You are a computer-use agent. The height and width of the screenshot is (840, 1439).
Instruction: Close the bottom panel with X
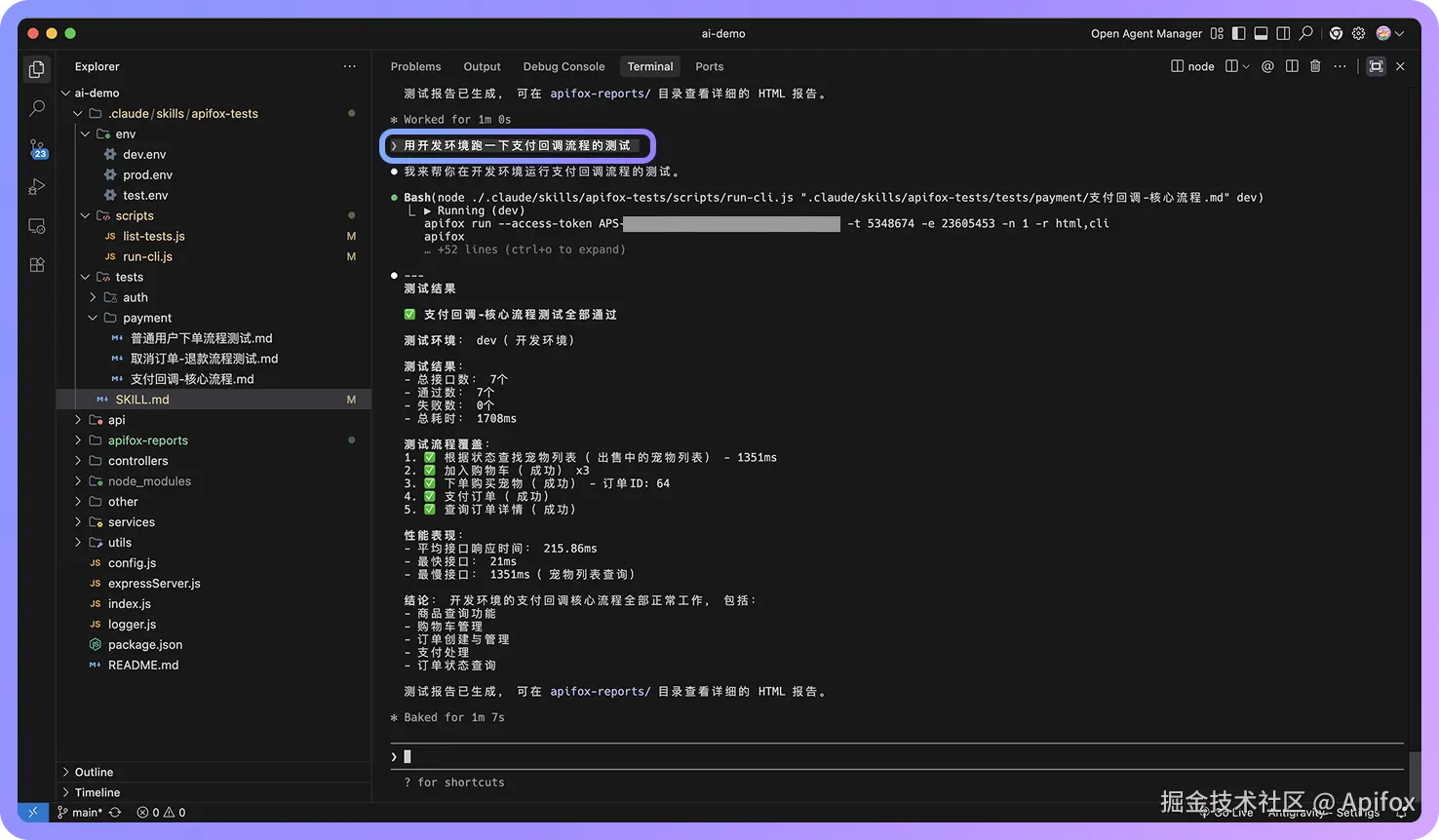click(x=1400, y=66)
